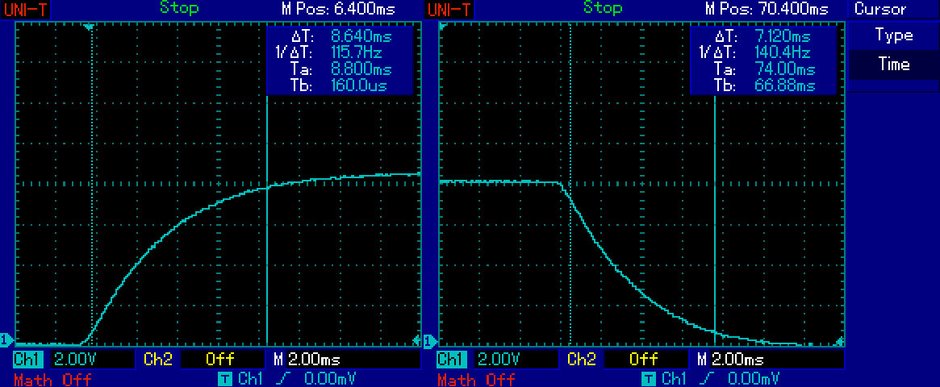Click the left Stop status
940x387 pixels.
[x=179, y=8]
